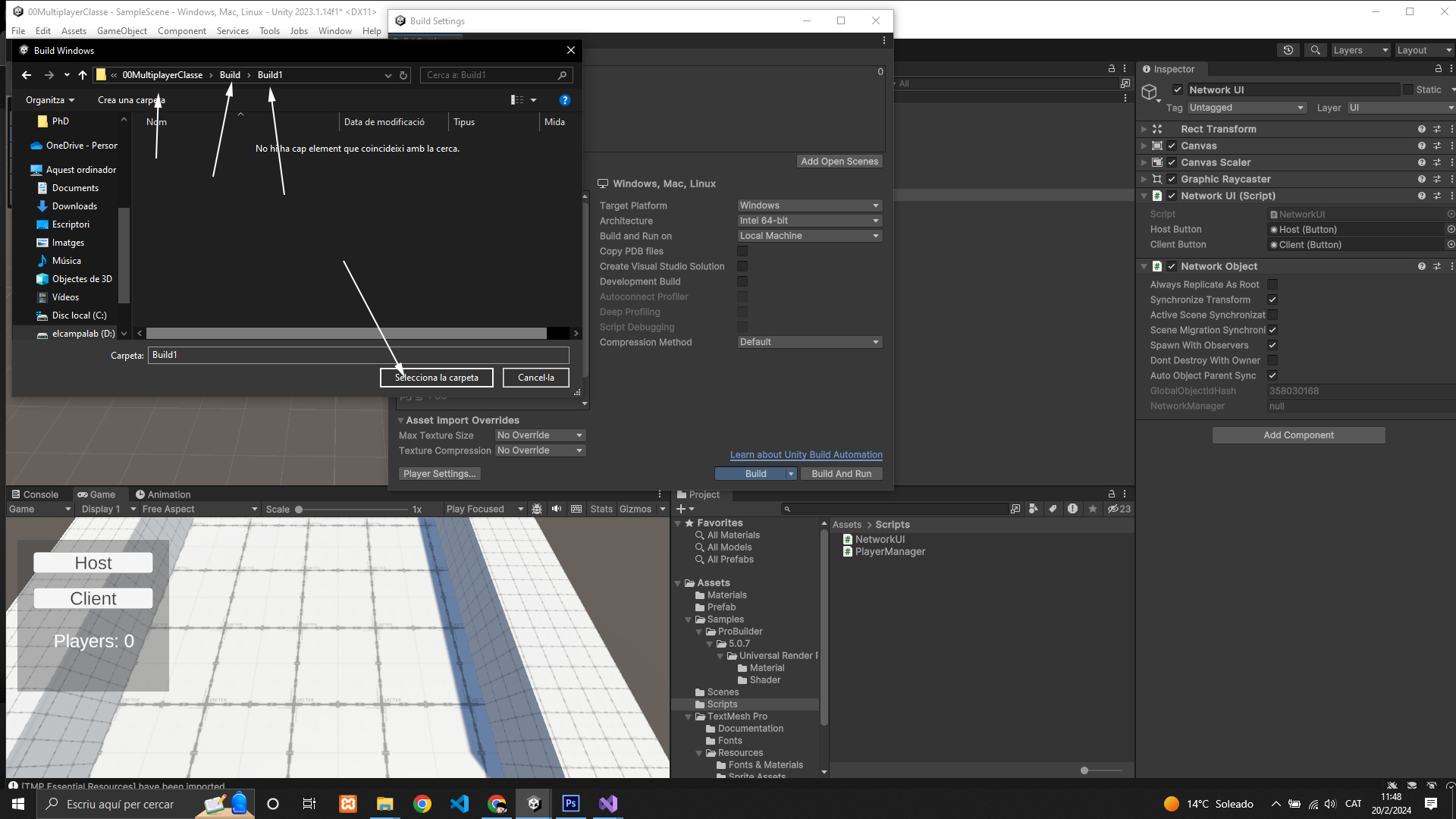This screenshot has width=1456, height=819.
Task: Switch to the Console tab
Action: [x=35, y=494]
